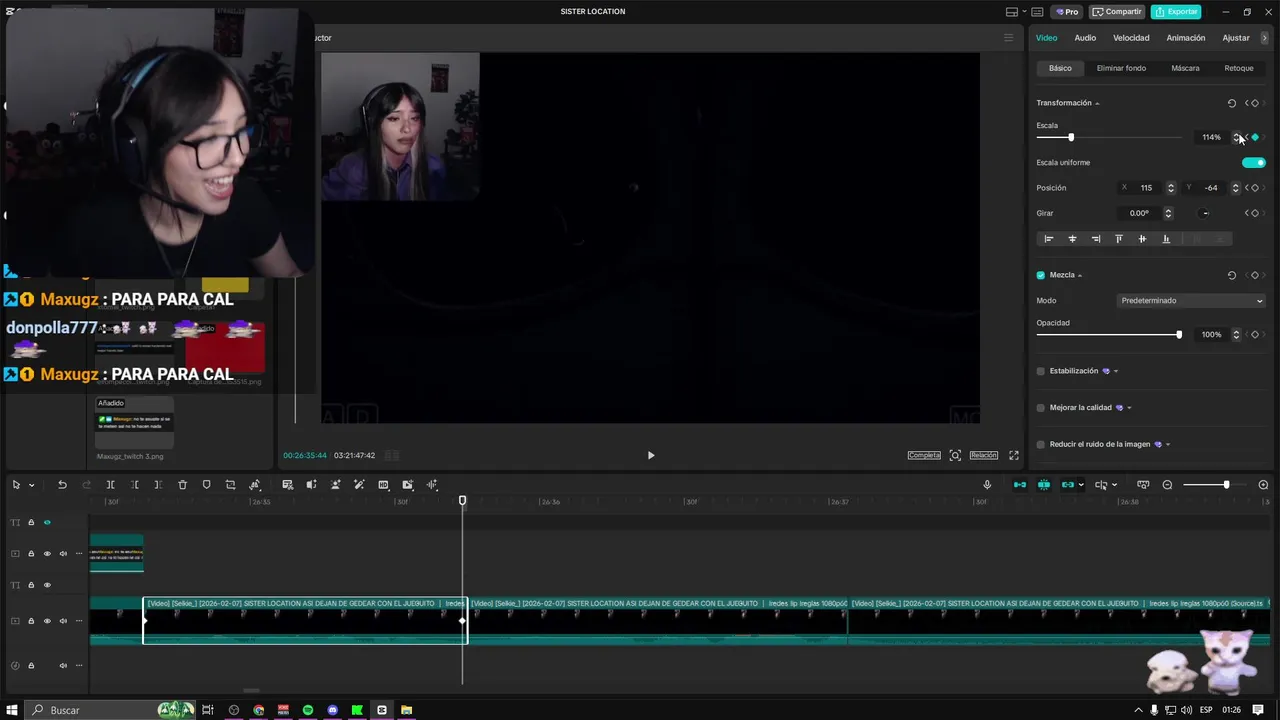Switch to the Audio tab

click(x=1085, y=38)
